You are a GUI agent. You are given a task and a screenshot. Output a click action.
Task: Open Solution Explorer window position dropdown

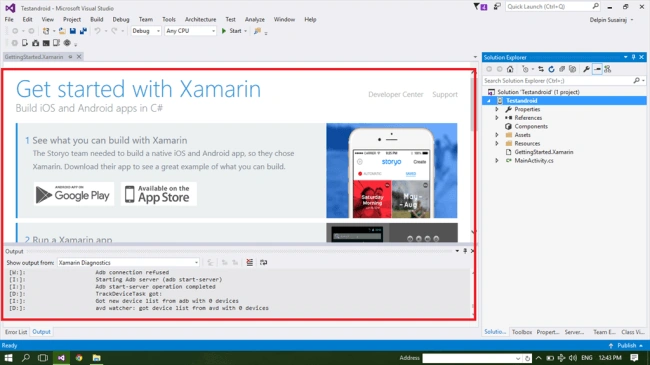coord(626,57)
